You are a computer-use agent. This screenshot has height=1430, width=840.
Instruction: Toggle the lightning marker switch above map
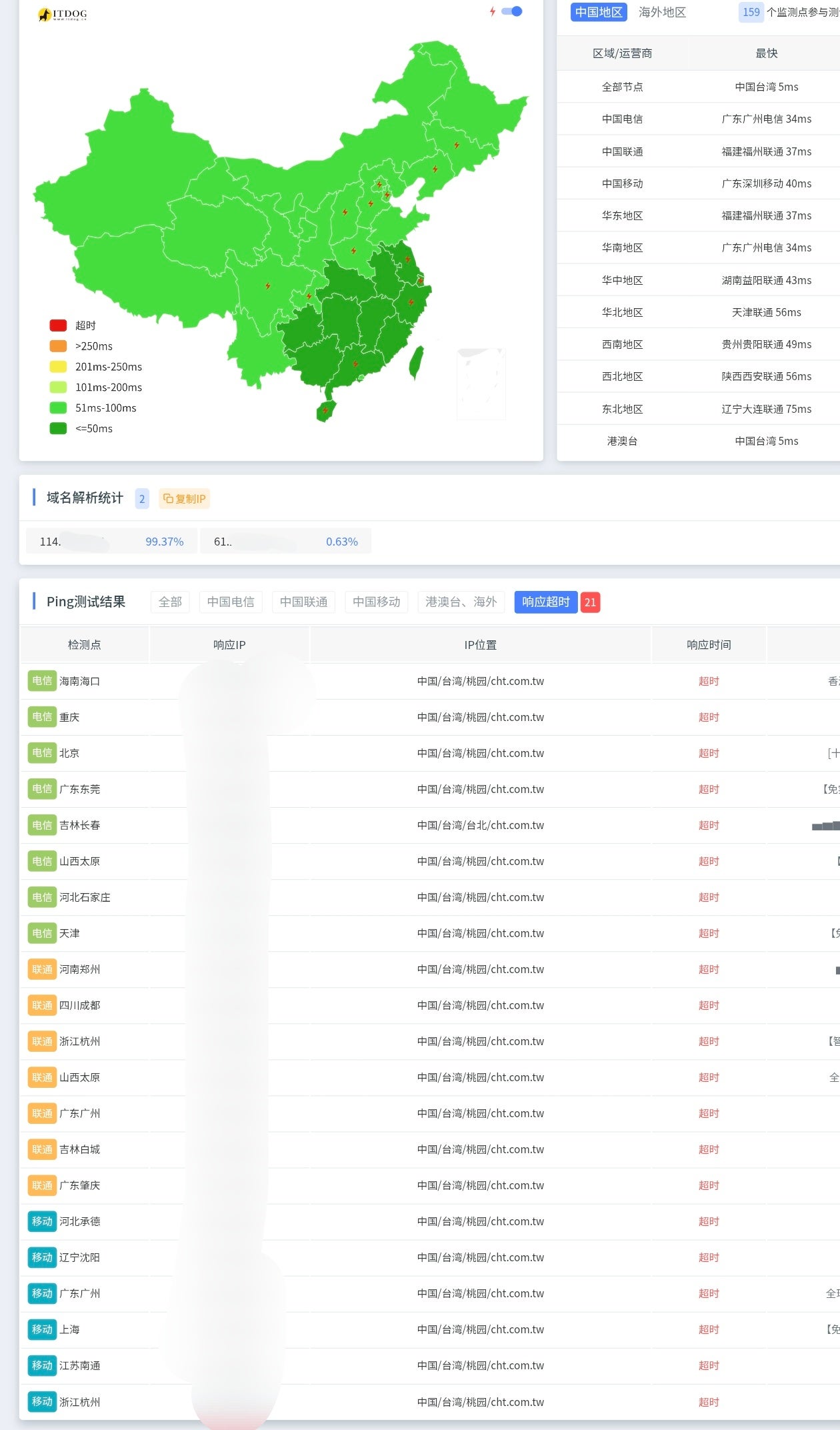512,11
